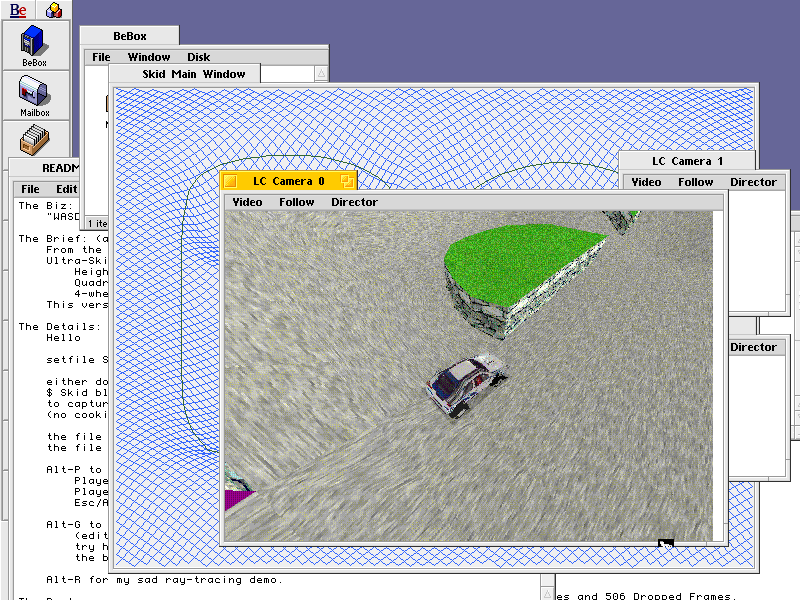Click the card file tray icon below Mailbox

(x=35, y=140)
